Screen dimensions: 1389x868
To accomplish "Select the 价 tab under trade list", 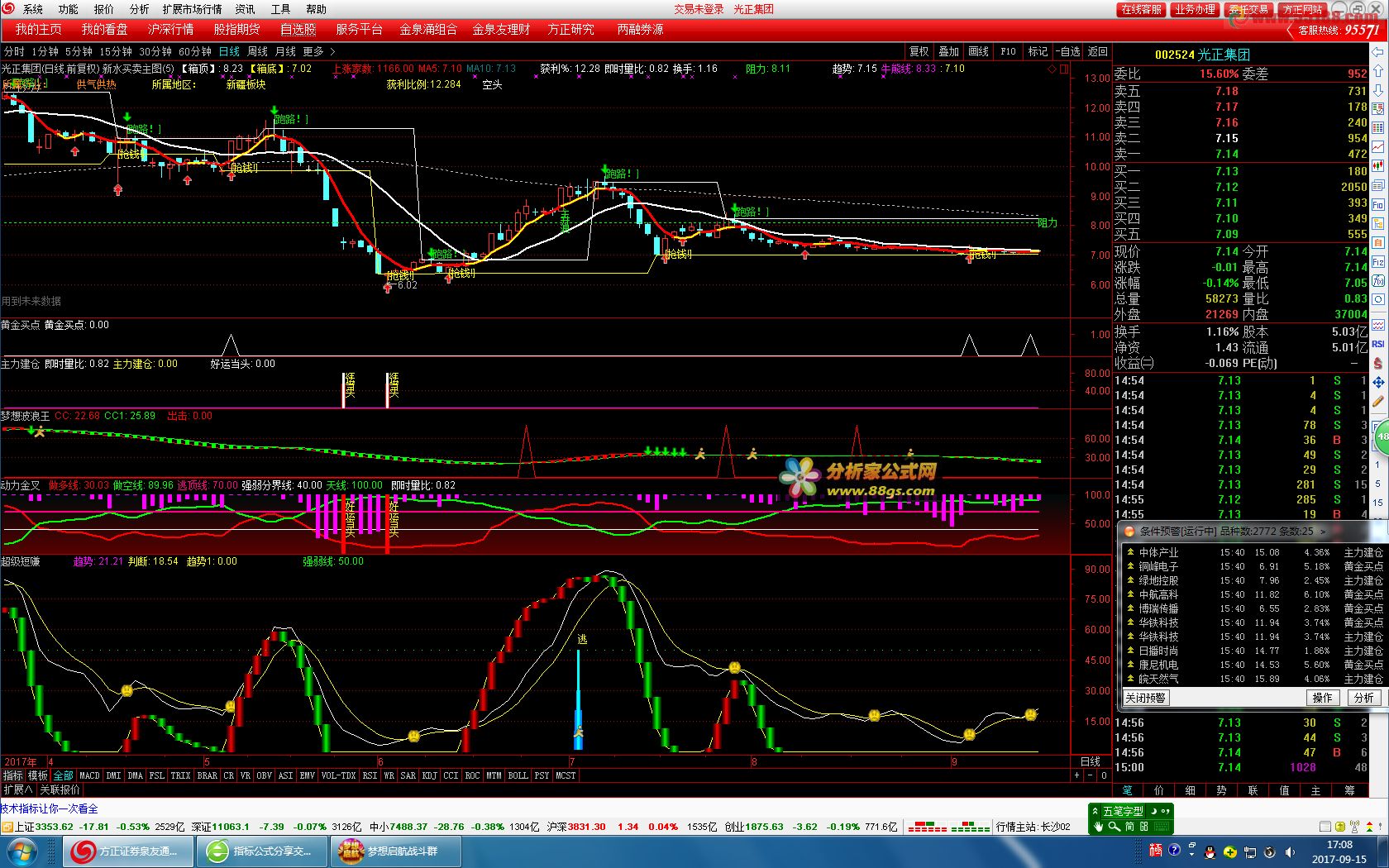I will 1158,790.
